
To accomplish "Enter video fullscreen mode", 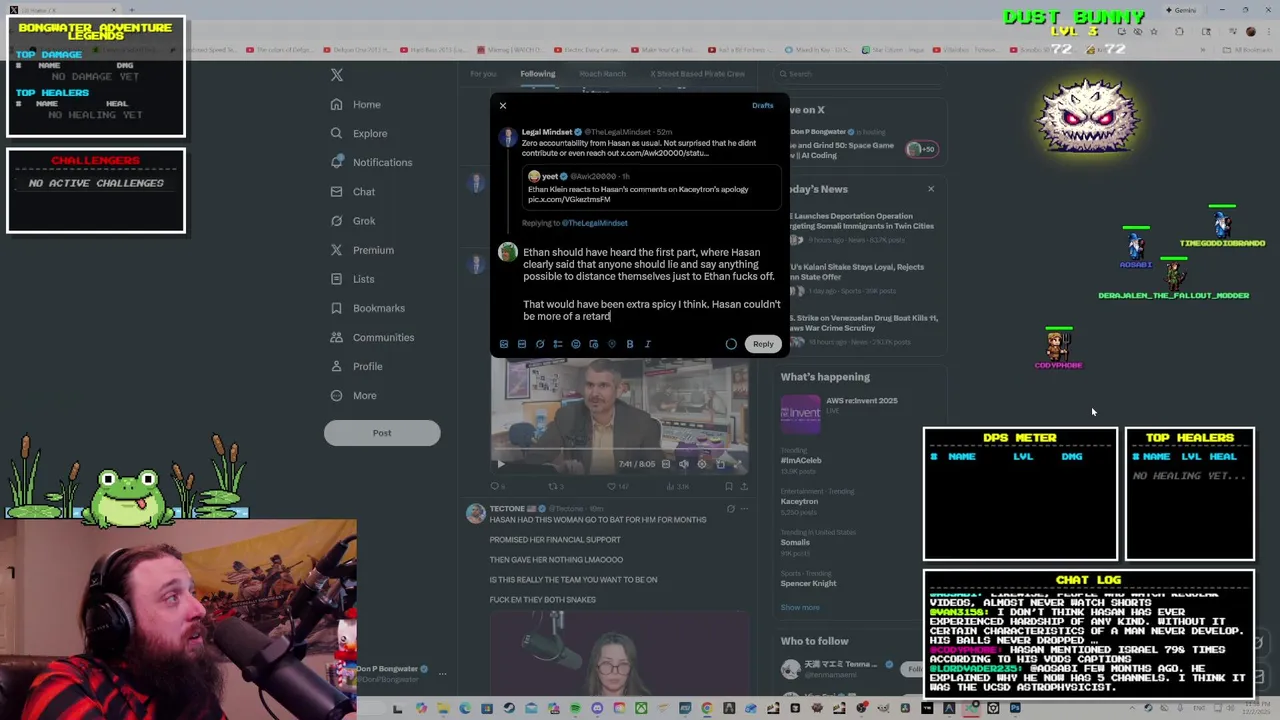I will point(738,464).
